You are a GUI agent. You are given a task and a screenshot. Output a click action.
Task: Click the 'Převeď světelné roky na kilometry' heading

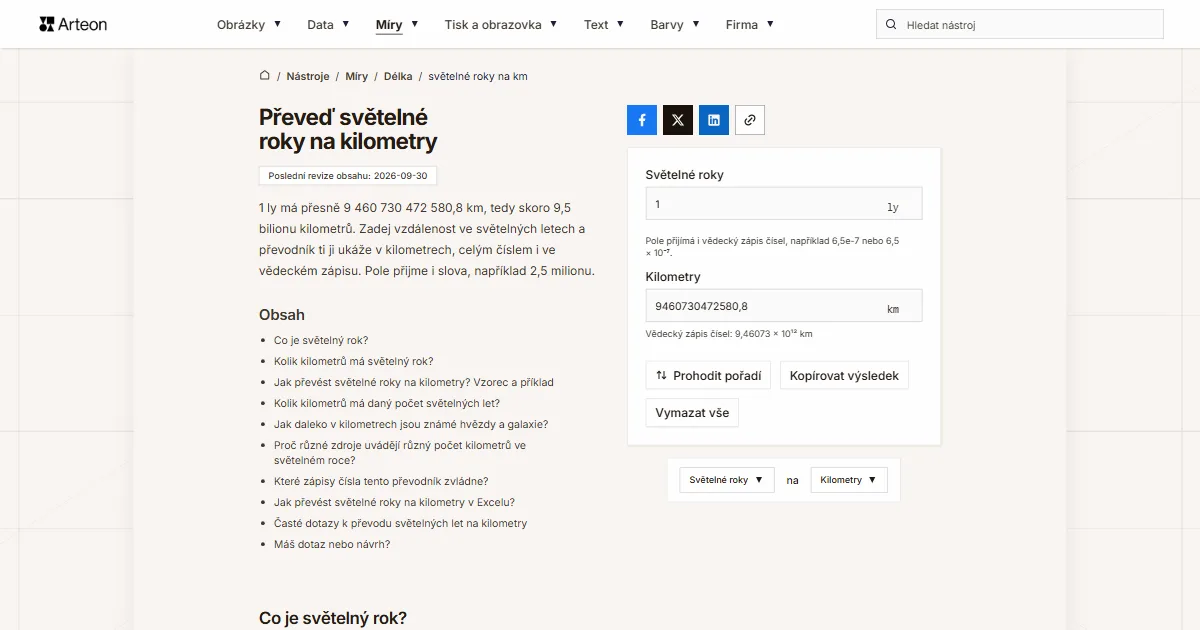(x=348, y=130)
